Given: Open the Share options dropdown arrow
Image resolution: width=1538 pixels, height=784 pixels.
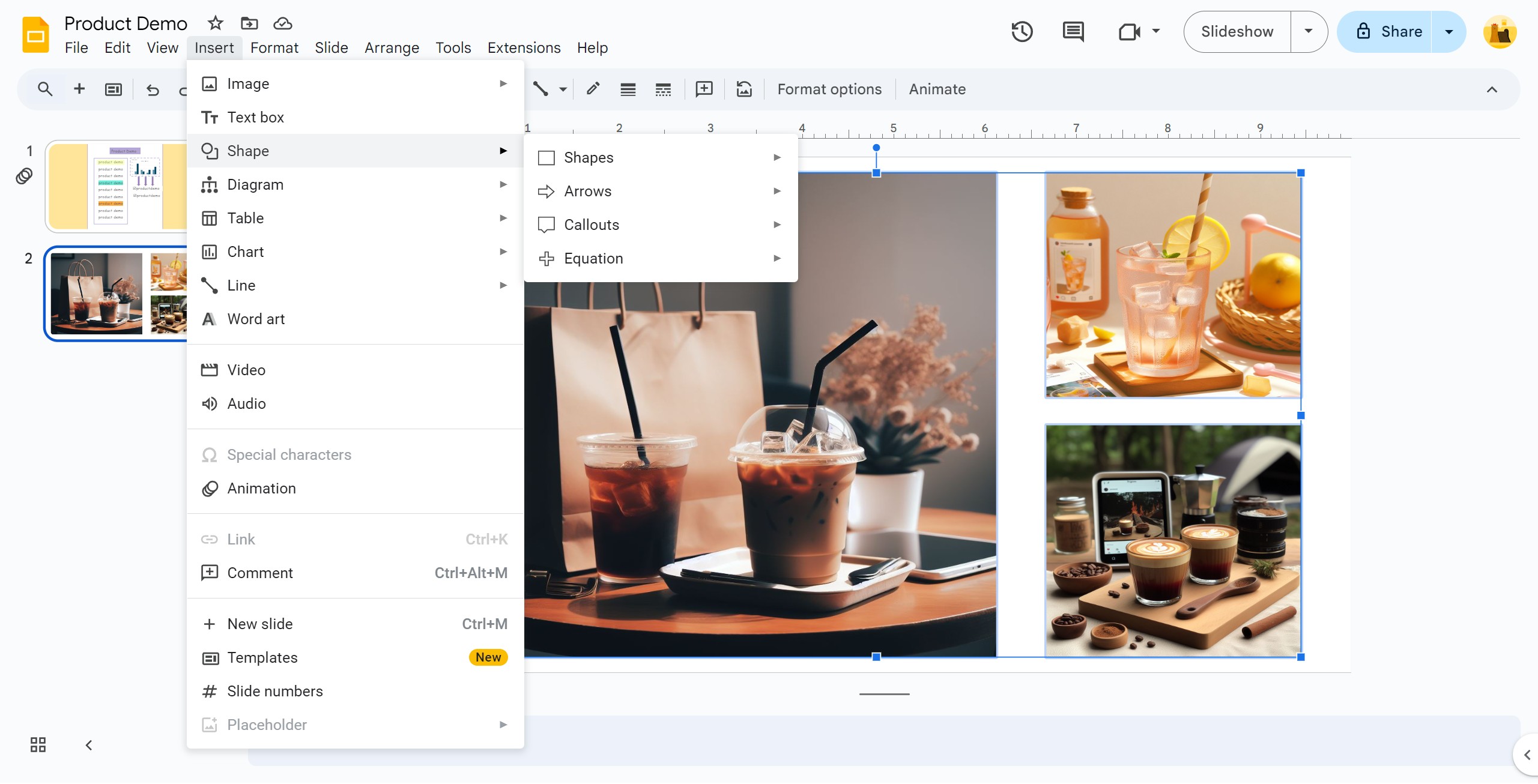Looking at the screenshot, I should (x=1449, y=32).
